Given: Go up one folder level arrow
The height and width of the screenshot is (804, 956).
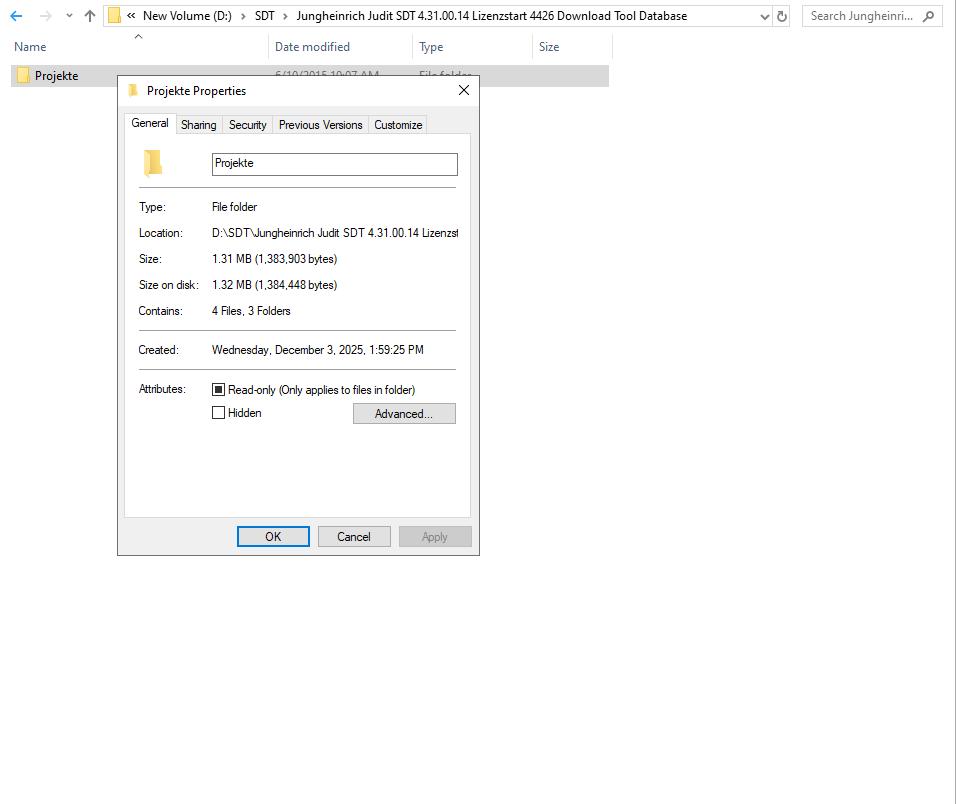Looking at the screenshot, I should (x=90, y=16).
